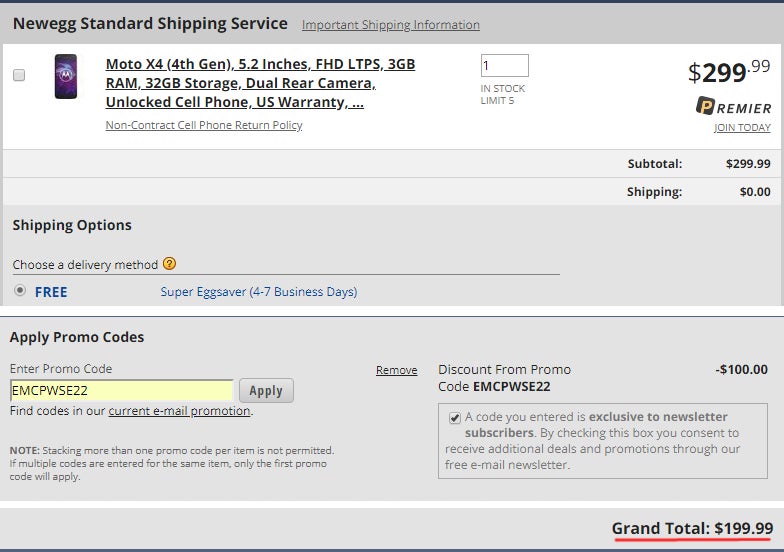
Task: Click the Newegg Standard Shipping Service heading
Action: (150, 24)
